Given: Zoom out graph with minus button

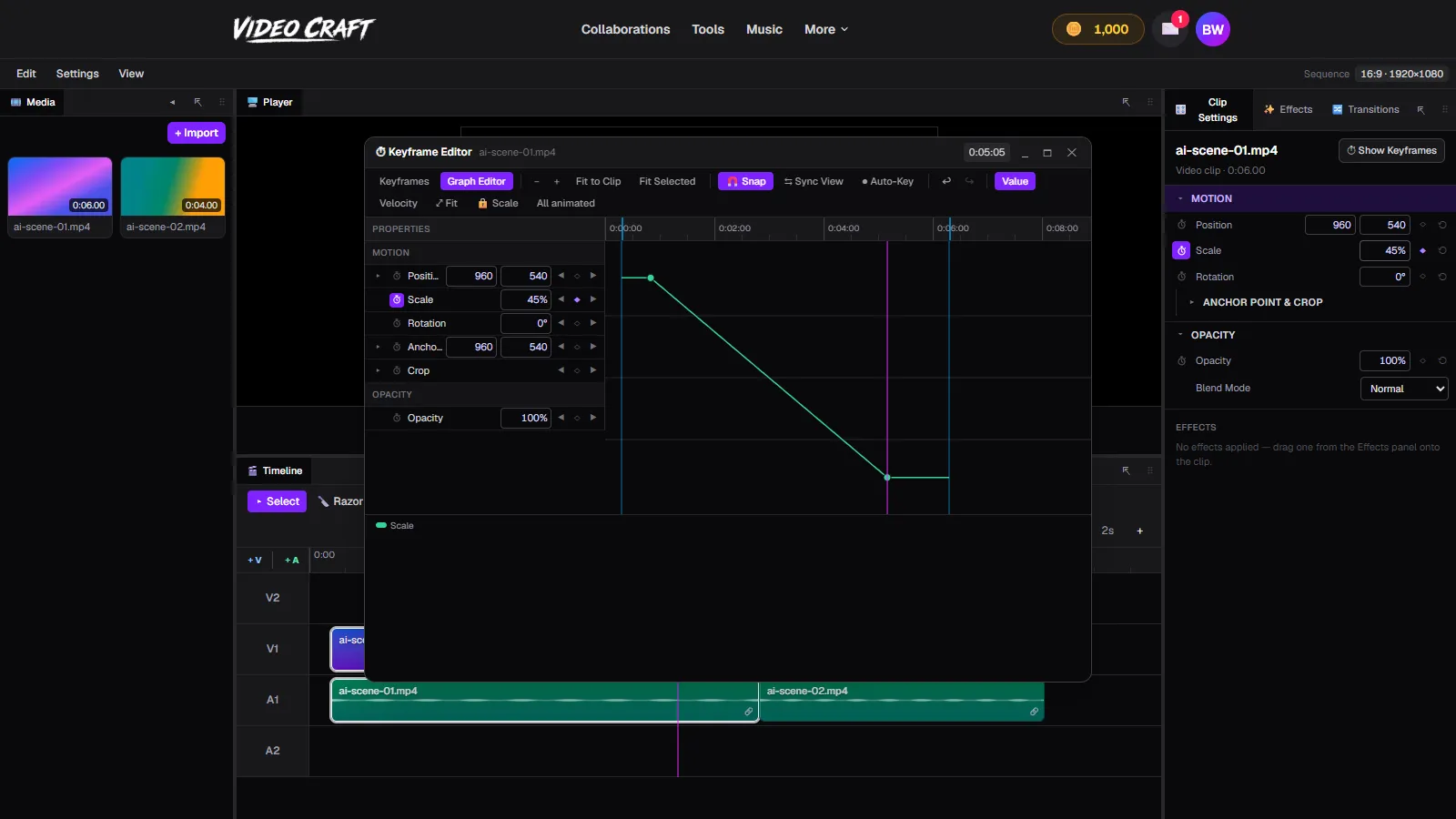Looking at the screenshot, I should click(x=537, y=181).
